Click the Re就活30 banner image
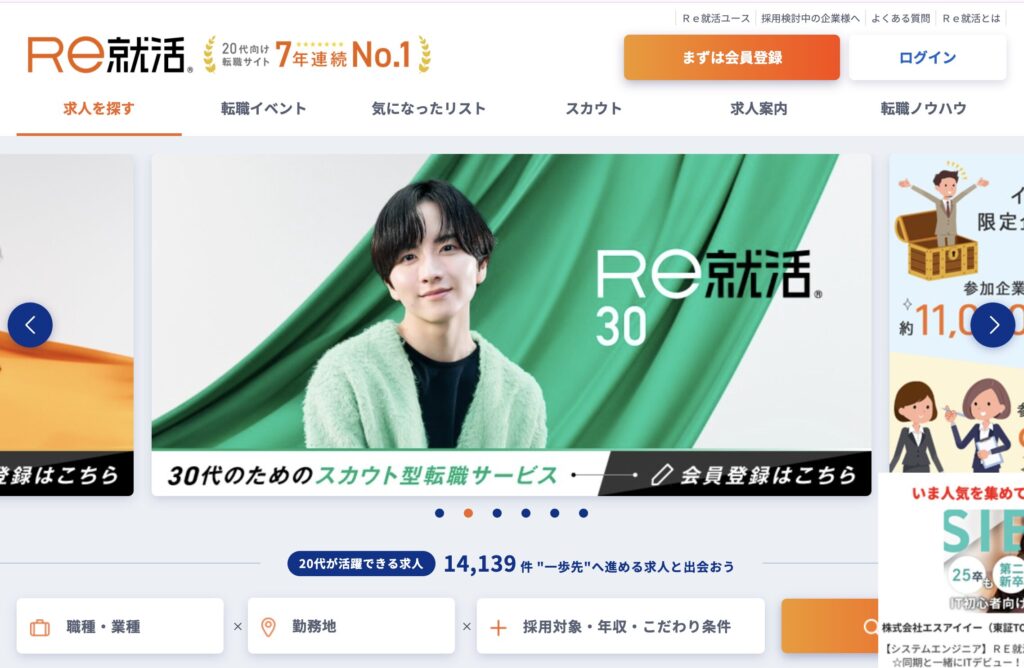The image size is (1024, 668). pos(511,325)
